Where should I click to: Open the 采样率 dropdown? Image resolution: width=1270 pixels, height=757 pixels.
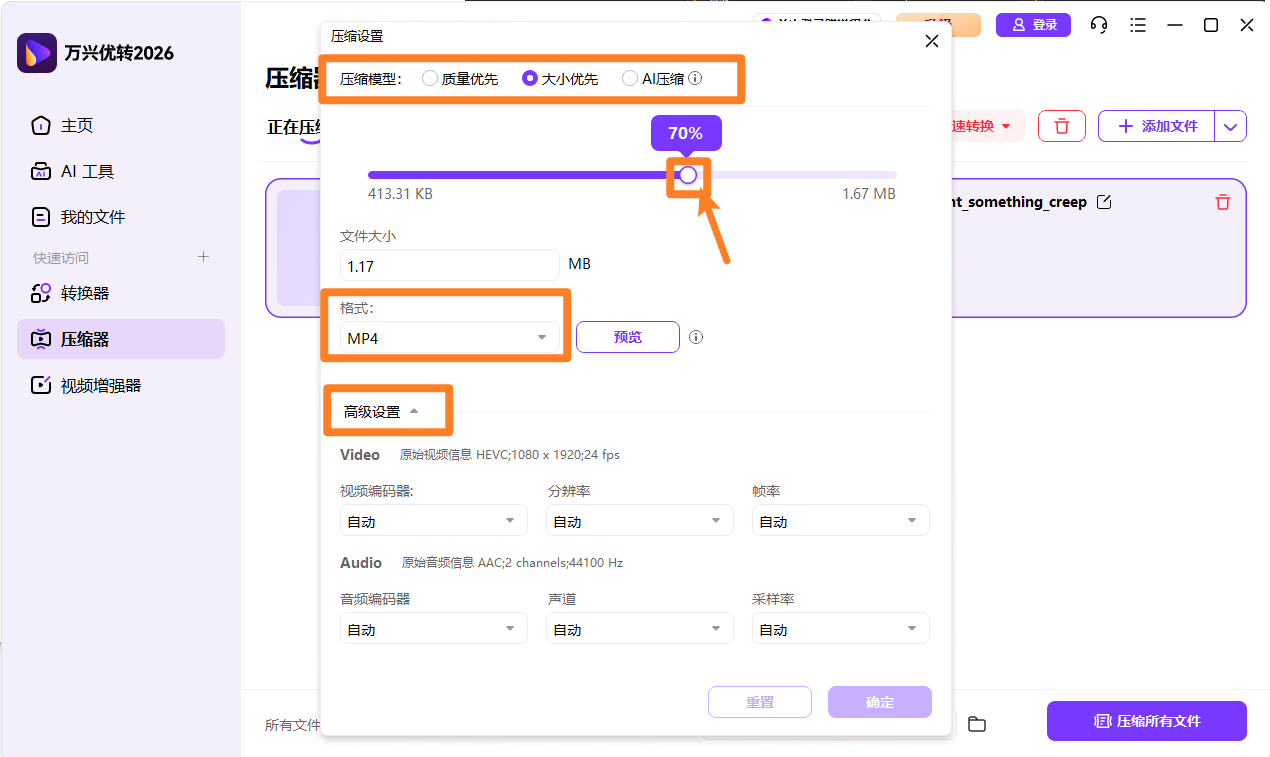point(841,629)
